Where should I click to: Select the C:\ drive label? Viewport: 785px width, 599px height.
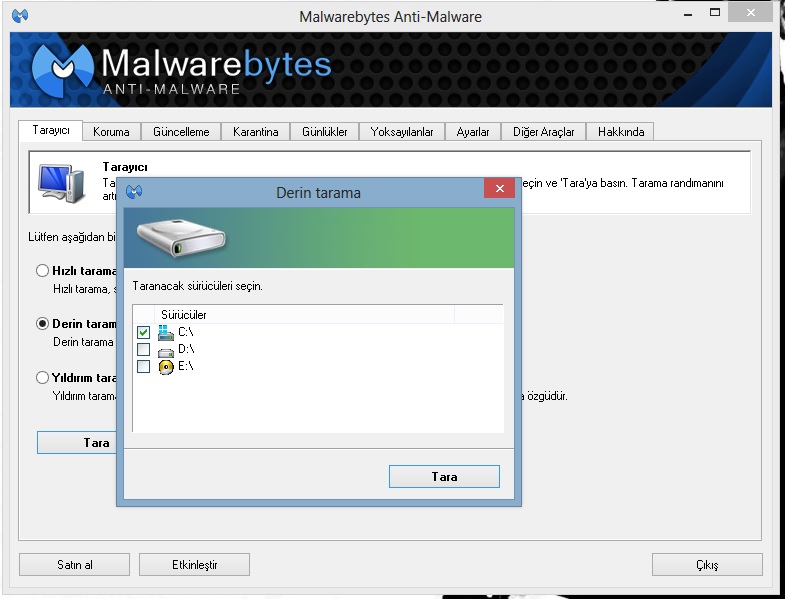(186, 332)
